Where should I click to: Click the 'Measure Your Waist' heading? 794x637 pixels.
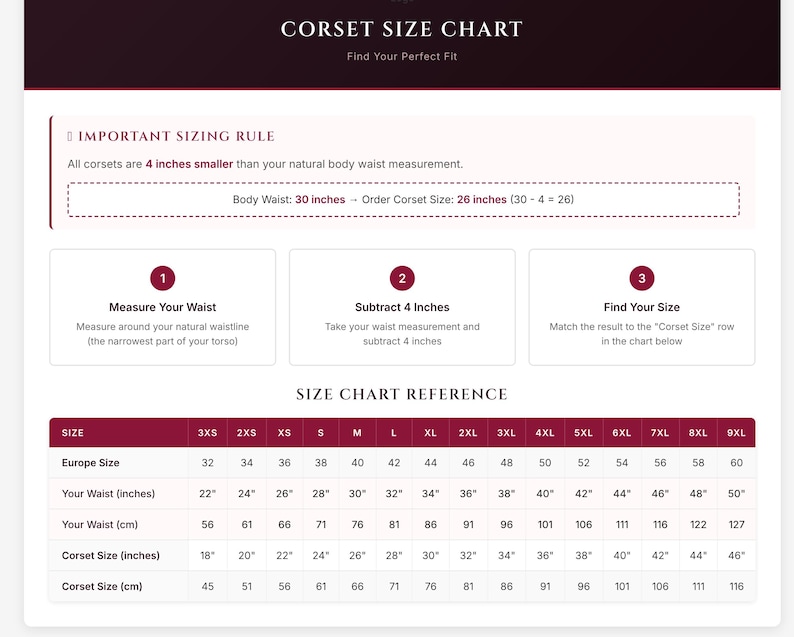[x=163, y=307]
